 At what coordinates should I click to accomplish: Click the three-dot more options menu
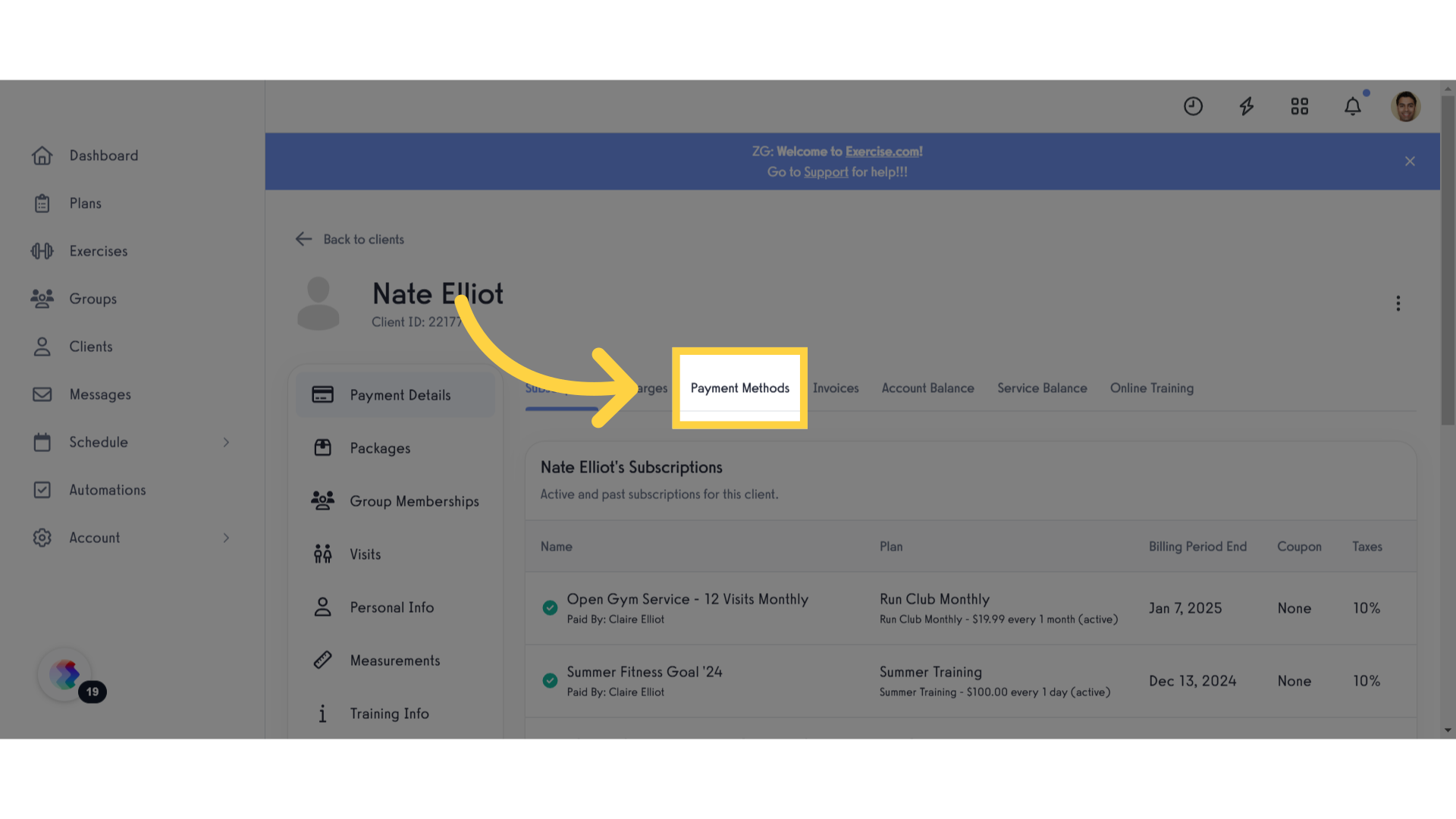[1398, 303]
